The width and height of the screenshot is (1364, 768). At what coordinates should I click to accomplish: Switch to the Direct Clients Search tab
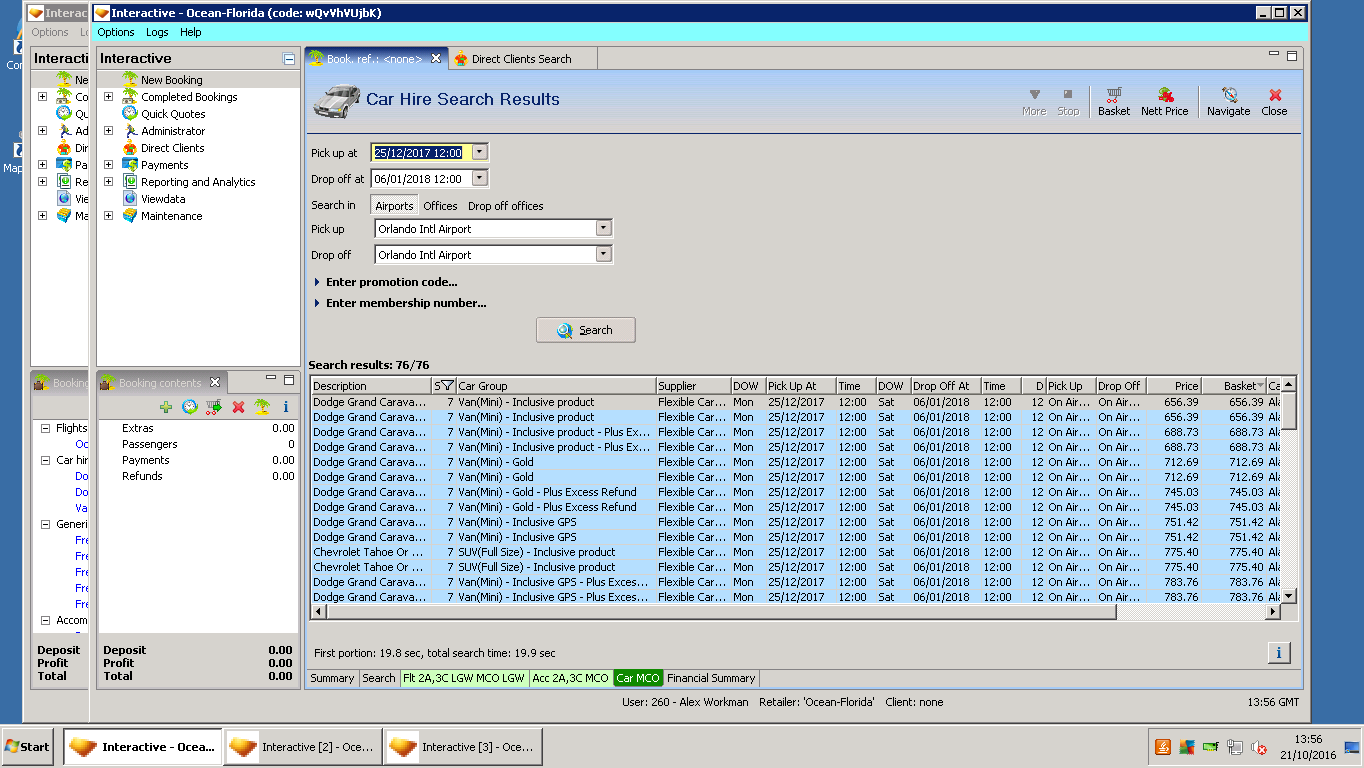(x=520, y=59)
